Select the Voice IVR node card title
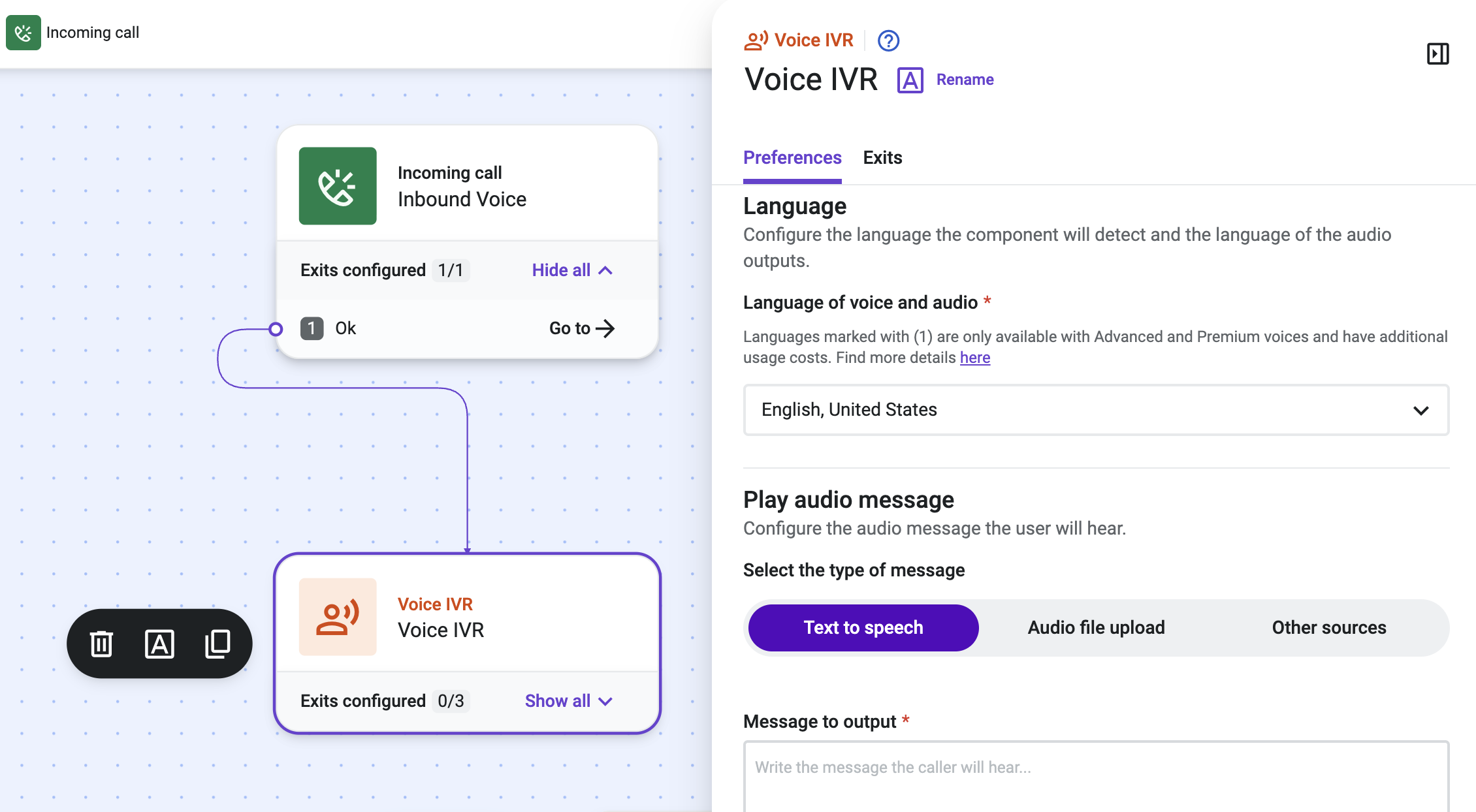Image resolution: width=1476 pixels, height=812 pixels. click(441, 630)
